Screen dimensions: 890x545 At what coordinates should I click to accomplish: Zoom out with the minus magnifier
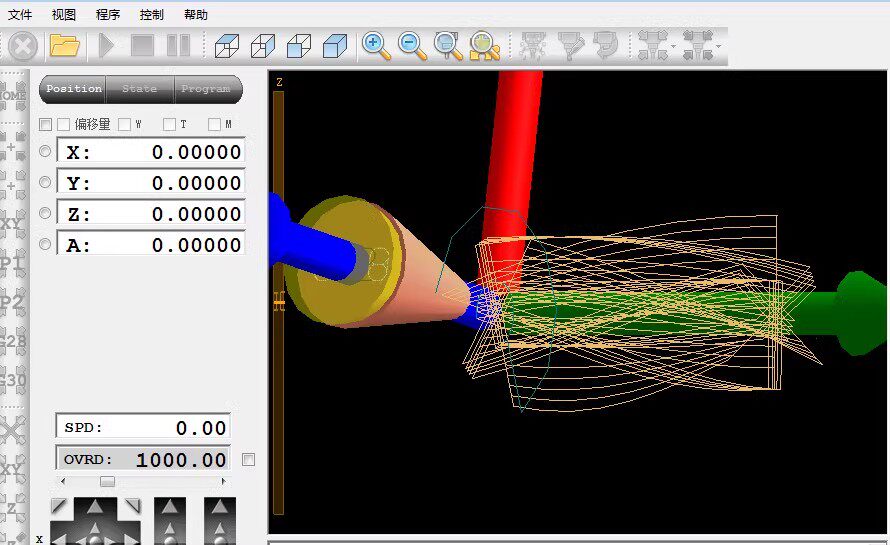pyautogui.click(x=412, y=45)
